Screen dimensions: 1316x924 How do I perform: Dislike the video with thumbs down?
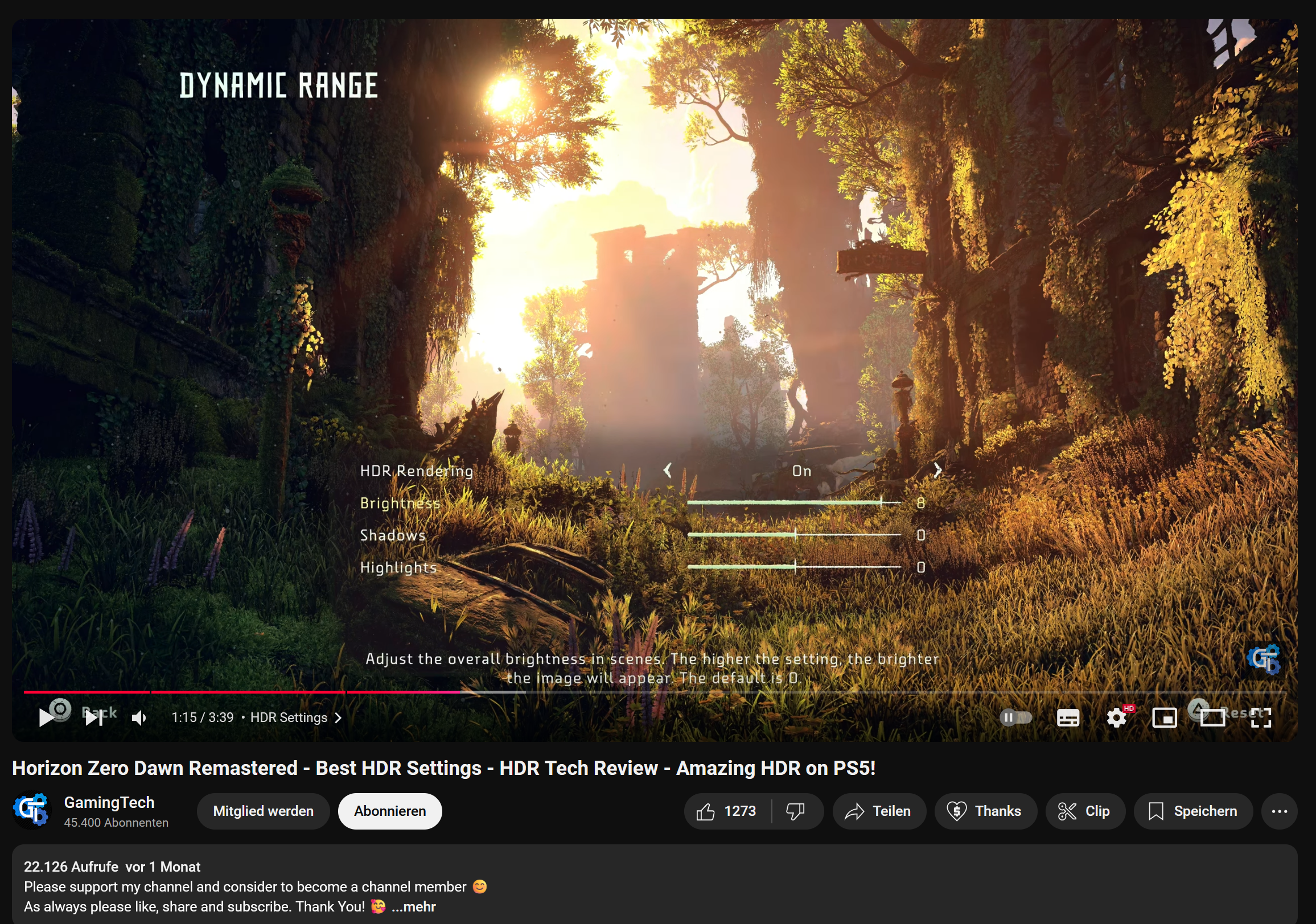tap(796, 811)
